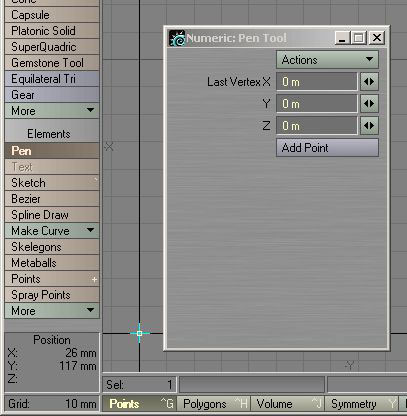The image size is (407, 416).
Task: Choose the Metaballs tool
Action: pos(52,263)
